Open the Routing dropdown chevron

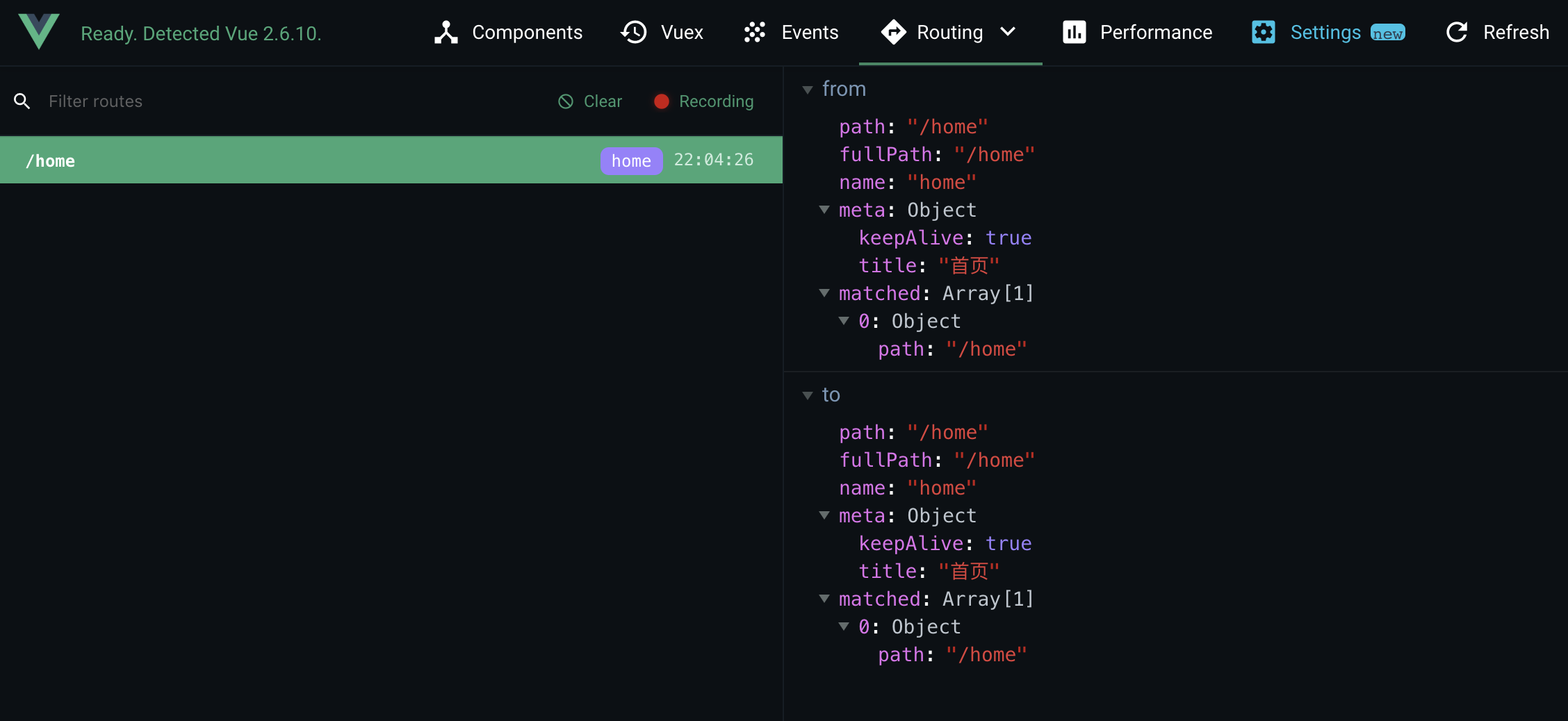click(1008, 32)
